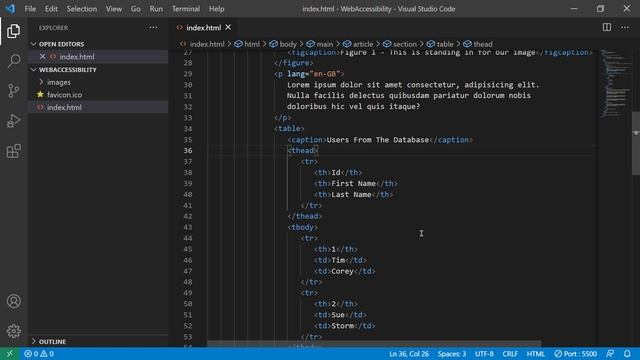Click the lang="en-GB" attribute text
Image resolution: width=640 pixels, height=360 pixels.
coord(313,74)
